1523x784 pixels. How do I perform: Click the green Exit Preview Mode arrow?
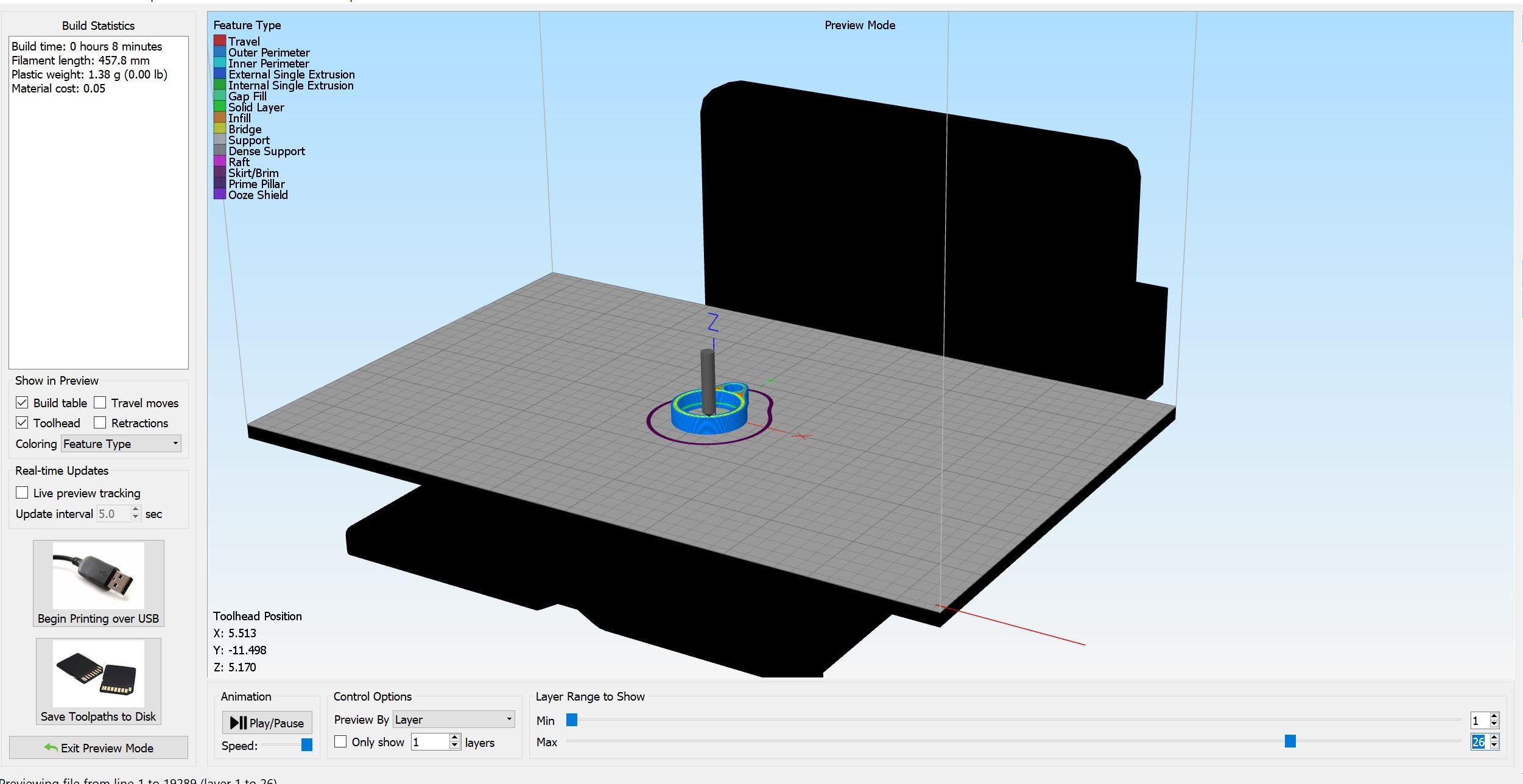[51, 747]
